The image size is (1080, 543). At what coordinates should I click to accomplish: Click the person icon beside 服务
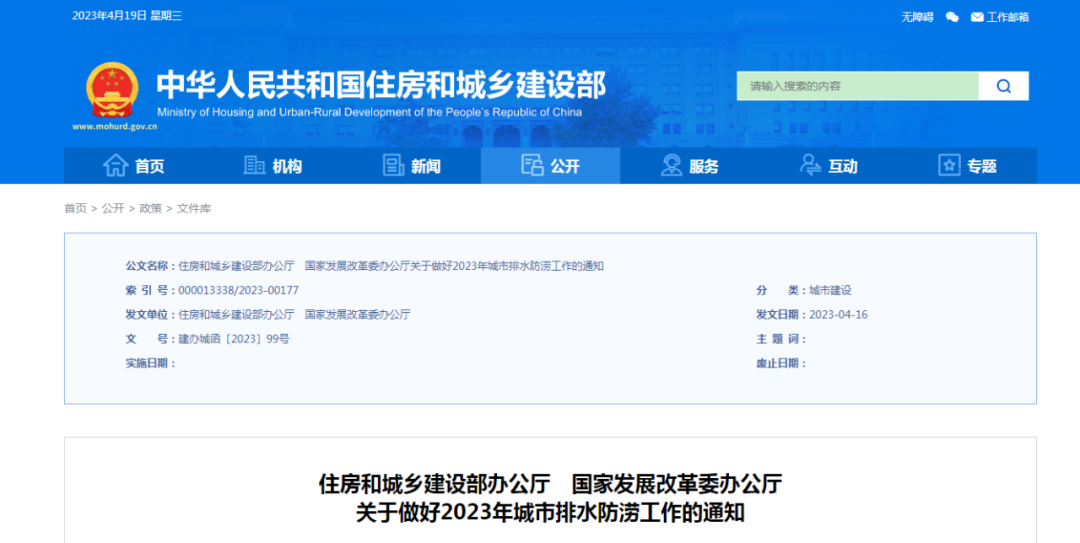coord(672,166)
